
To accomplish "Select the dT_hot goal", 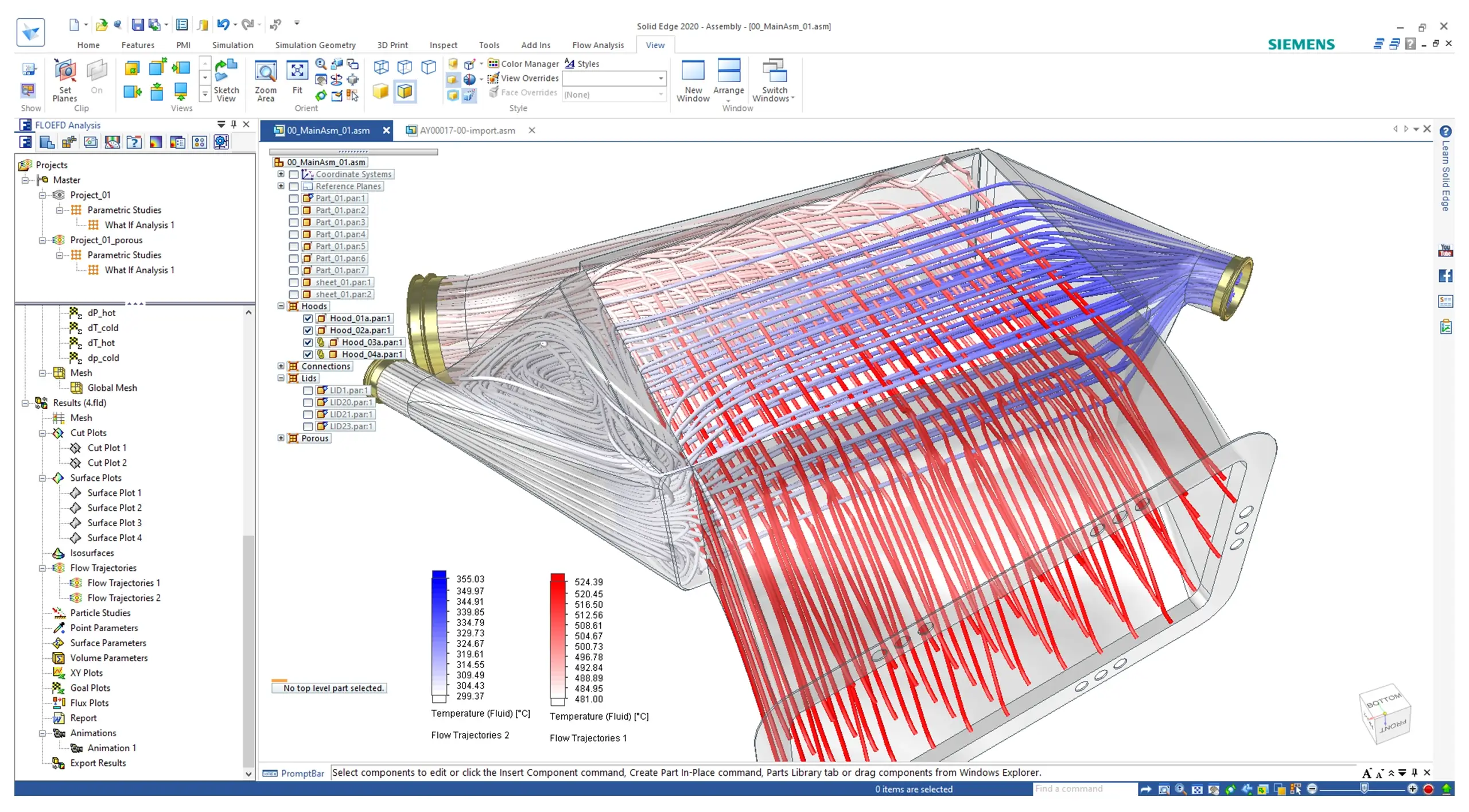I will point(101,343).
